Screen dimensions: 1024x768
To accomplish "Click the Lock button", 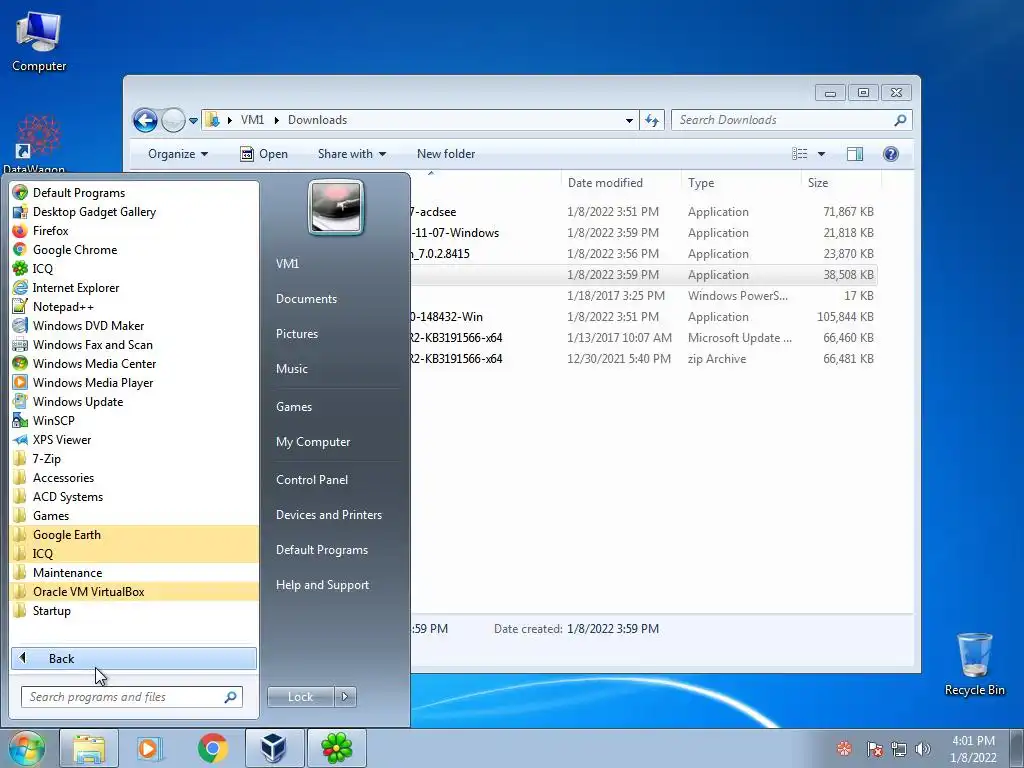I will tap(300, 697).
